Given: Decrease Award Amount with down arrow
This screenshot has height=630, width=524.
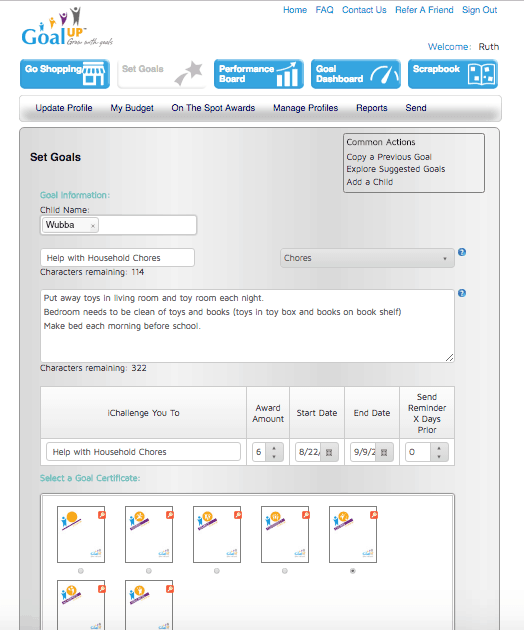Looking at the screenshot, I should click(x=274, y=457).
